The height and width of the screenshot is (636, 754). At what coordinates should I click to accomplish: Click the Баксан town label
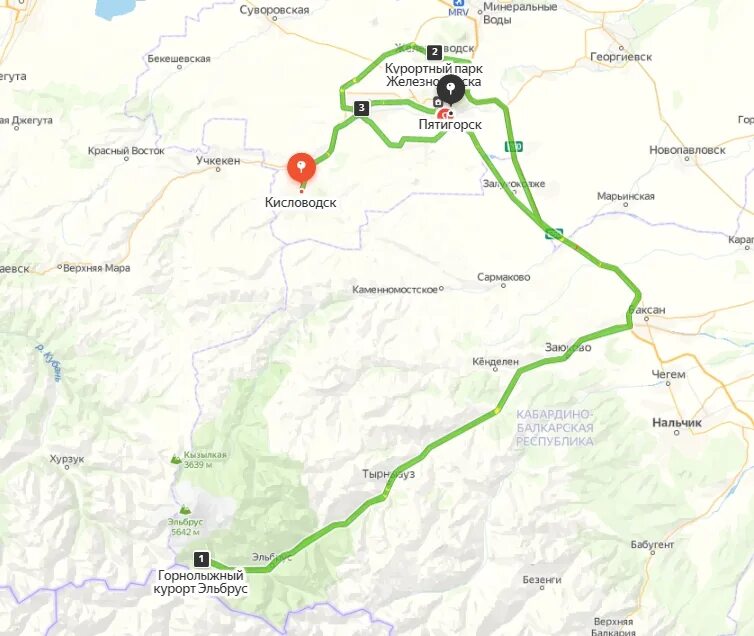(648, 310)
